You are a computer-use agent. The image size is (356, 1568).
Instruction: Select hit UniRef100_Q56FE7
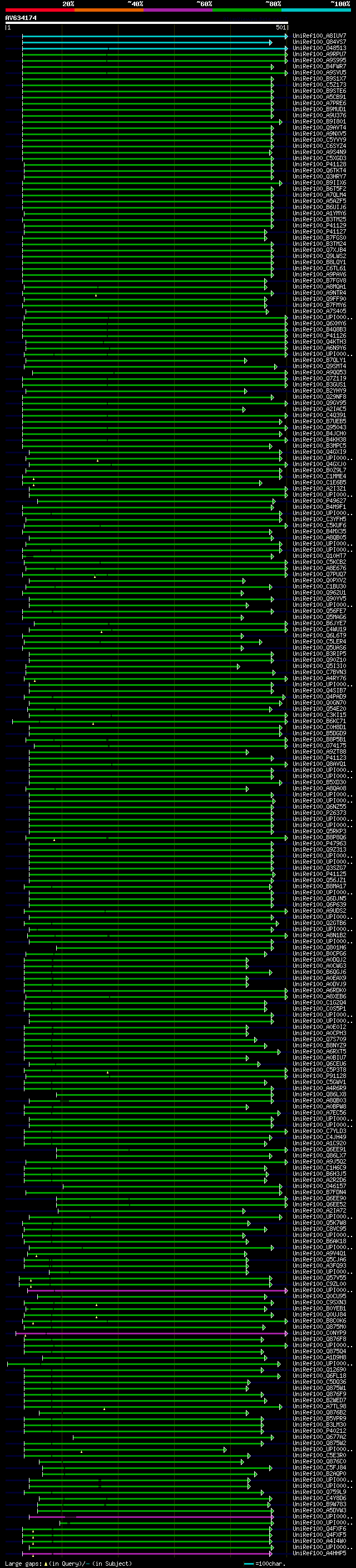click(319, 611)
